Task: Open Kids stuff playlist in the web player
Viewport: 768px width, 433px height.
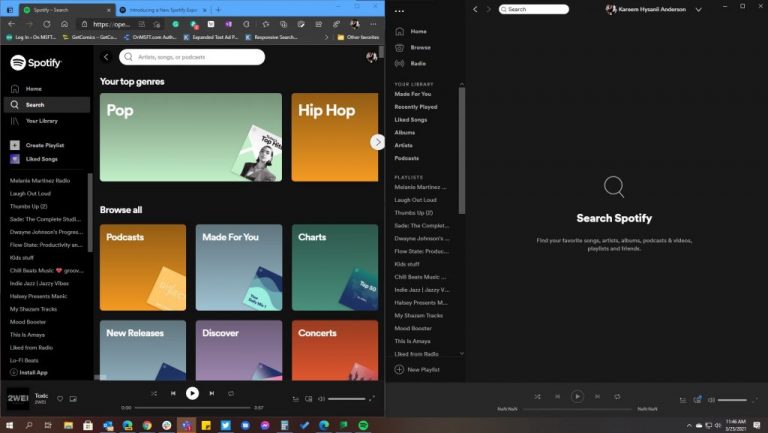Action: coord(22,257)
